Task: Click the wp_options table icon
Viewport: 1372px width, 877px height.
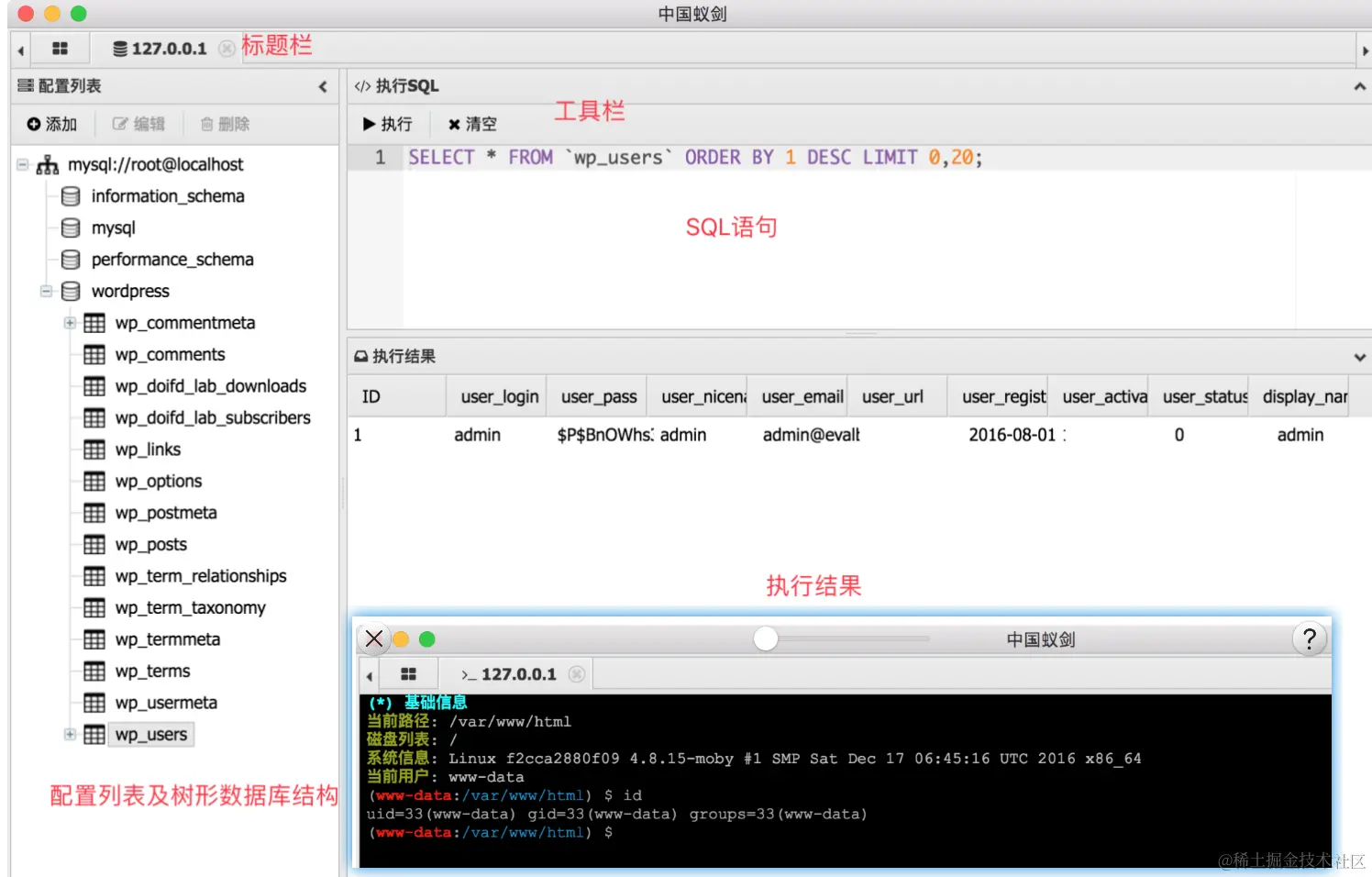Action: pos(94,482)
